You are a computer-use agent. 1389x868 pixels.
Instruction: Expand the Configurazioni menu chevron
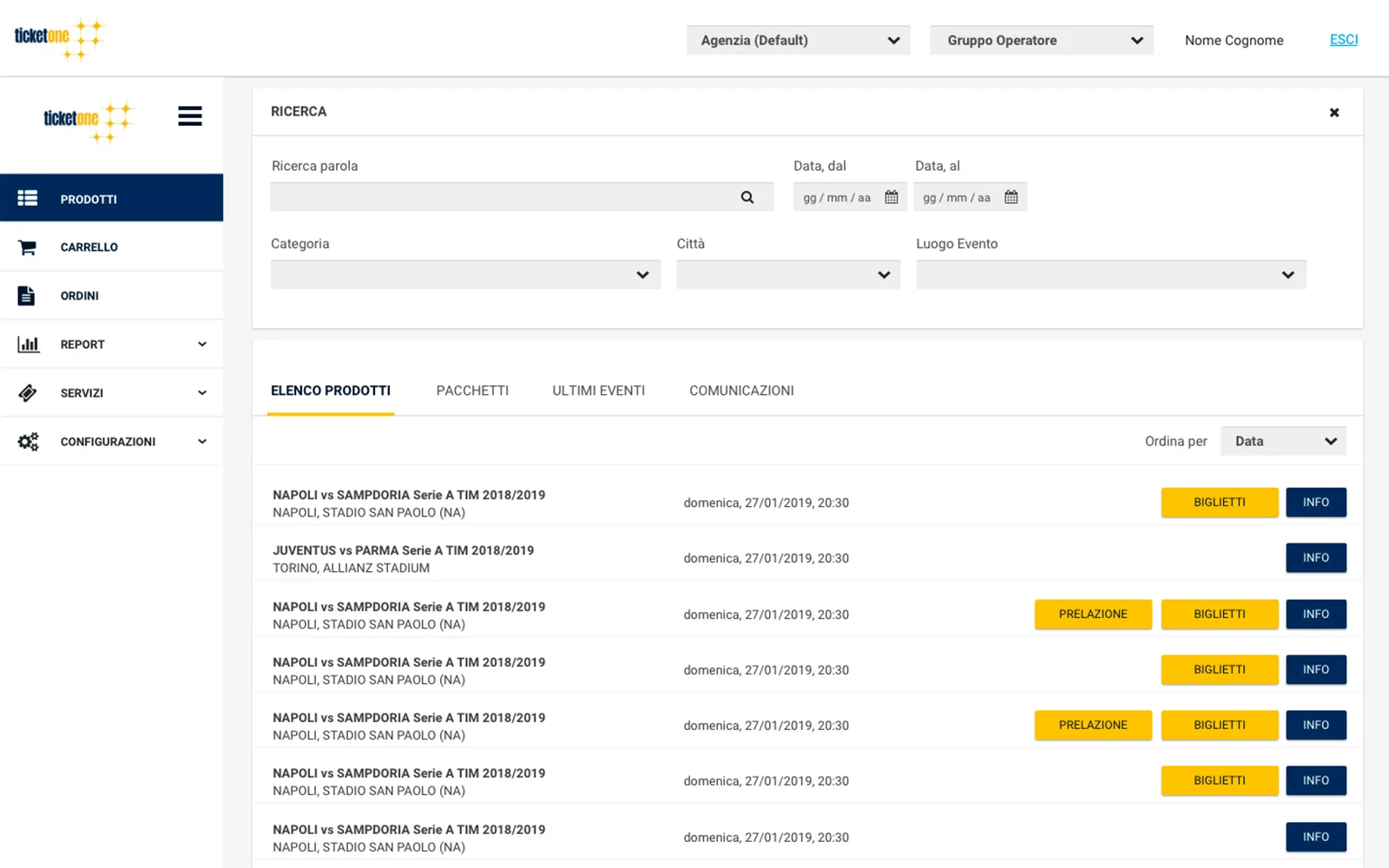click(202, 442)
